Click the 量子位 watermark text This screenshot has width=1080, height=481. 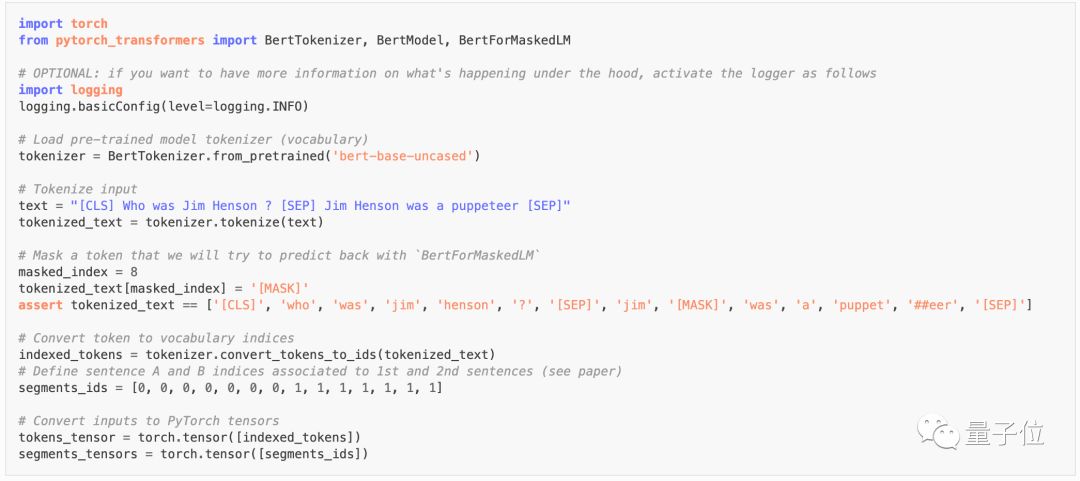(x=1005, y=435)
